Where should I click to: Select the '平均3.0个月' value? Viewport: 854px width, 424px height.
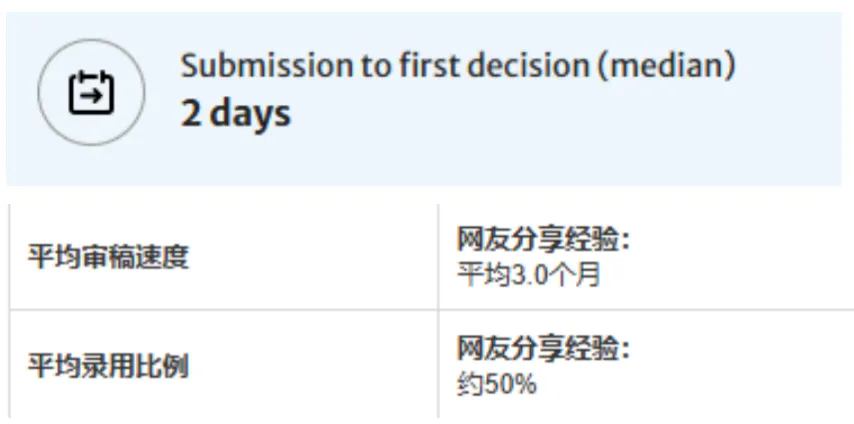pos(529,275)
